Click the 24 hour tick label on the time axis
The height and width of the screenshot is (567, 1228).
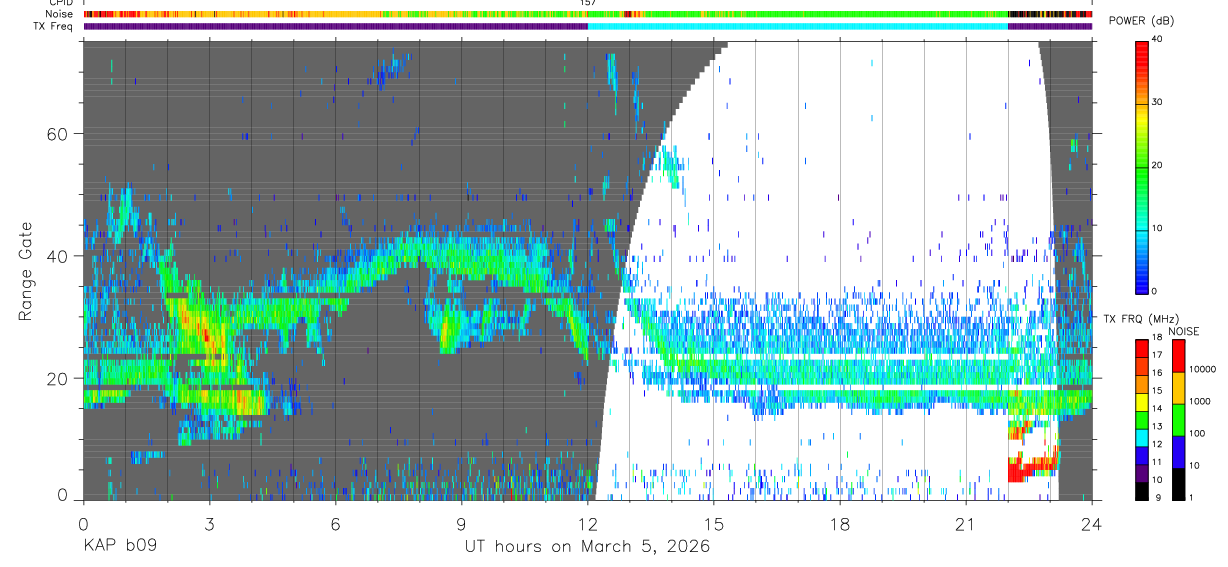(x=1092, y=524)
